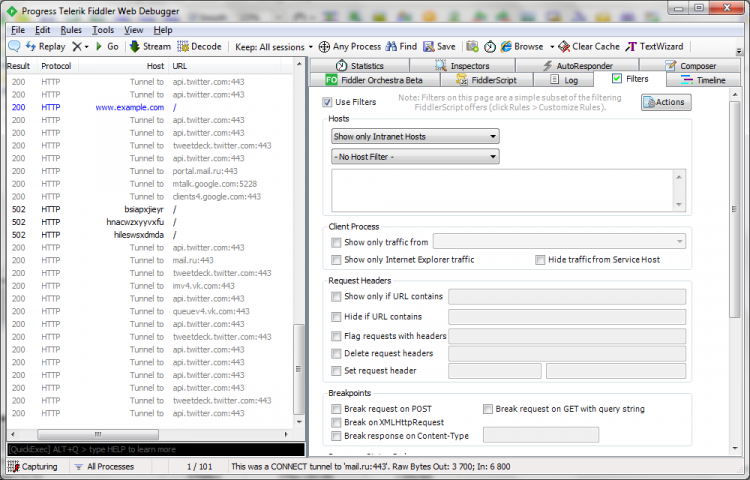Click the QuickExec command box
This screenshot has height=480, width=750.
pyautogui.click(x=155, y=449)
